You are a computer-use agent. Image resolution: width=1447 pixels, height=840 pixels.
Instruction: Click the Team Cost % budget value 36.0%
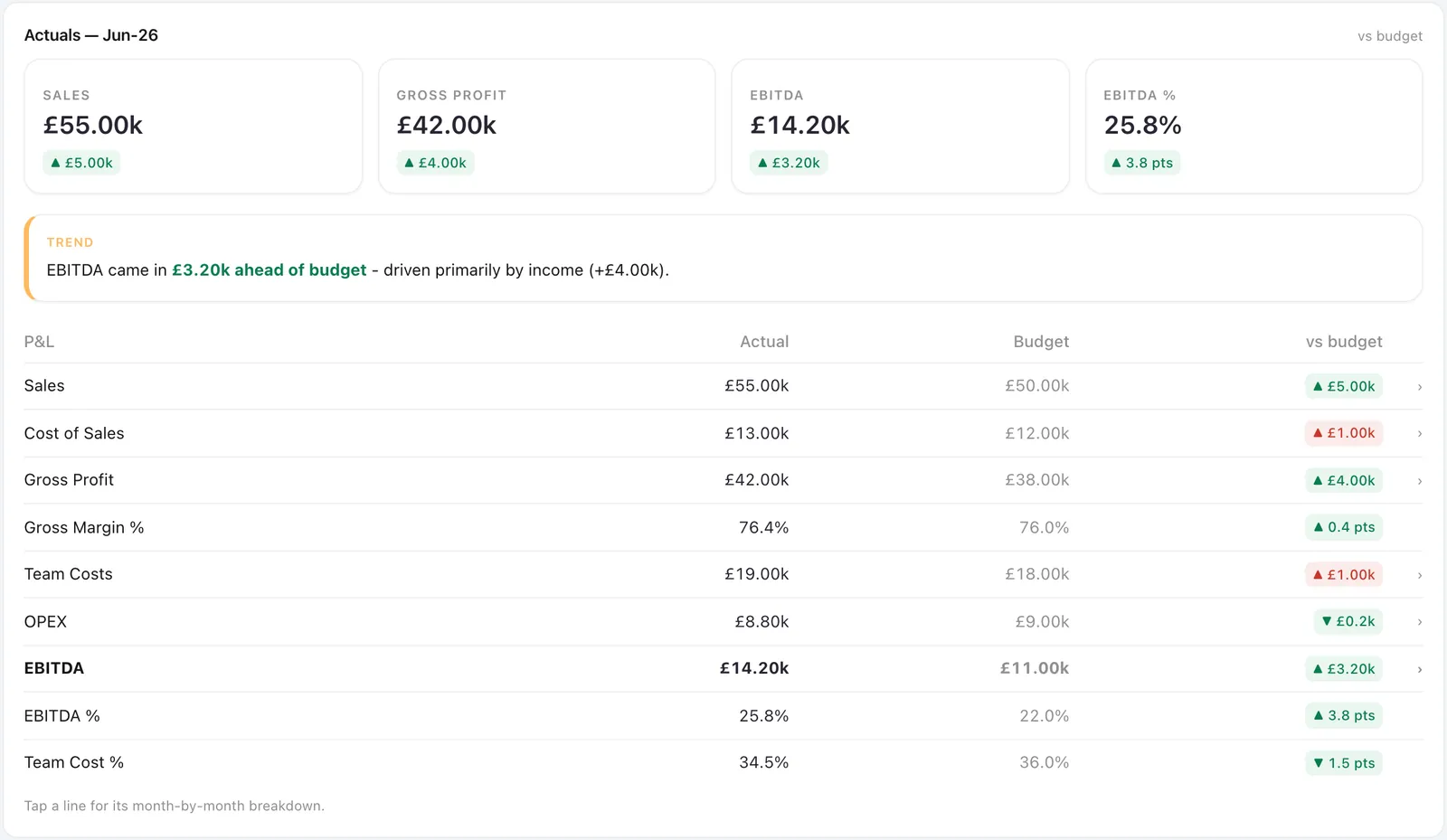click(1045, 762)
